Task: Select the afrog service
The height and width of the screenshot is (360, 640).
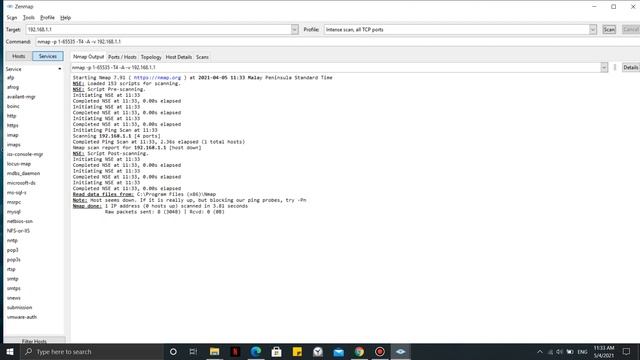Action: [13, 87]
